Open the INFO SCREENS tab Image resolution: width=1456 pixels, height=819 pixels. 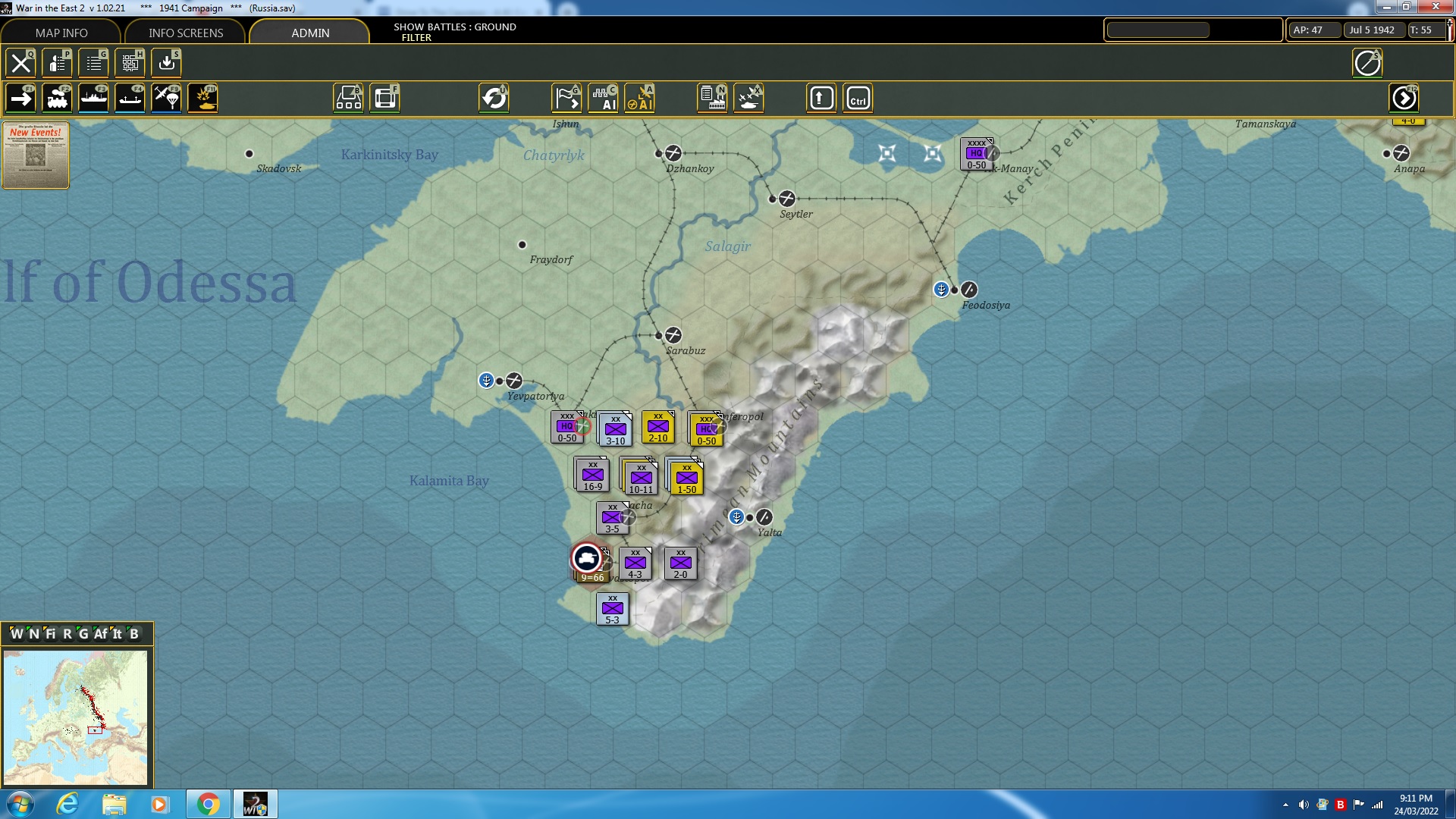point(186,33)
